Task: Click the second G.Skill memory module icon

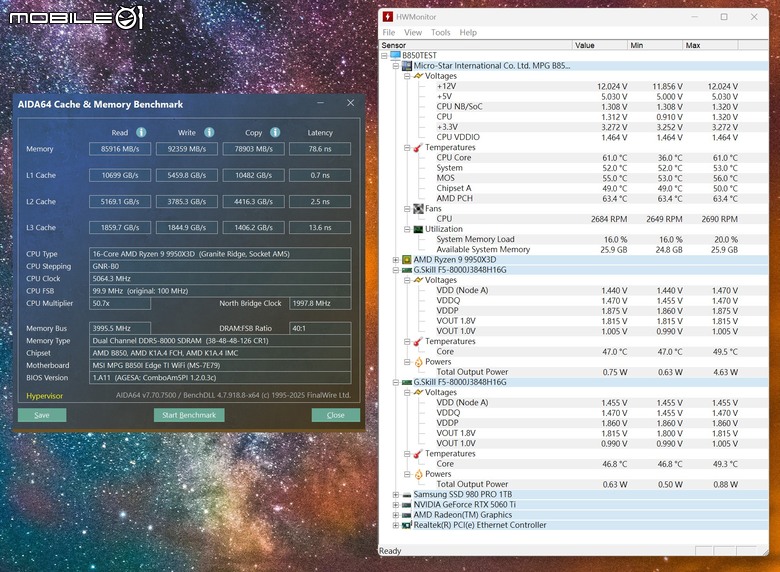Action: (x=407, y=382)
